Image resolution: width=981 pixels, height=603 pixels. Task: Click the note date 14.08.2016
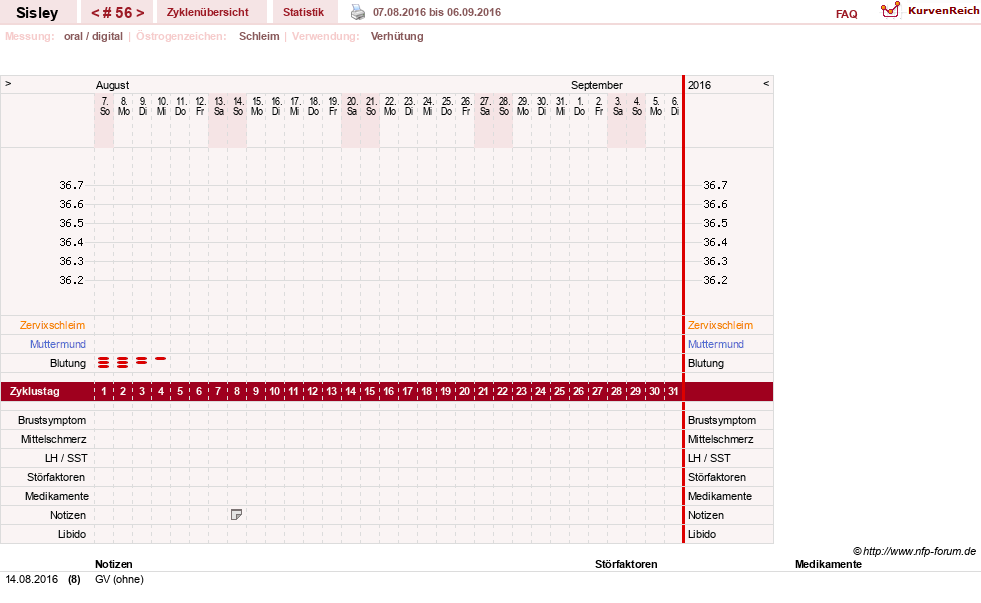tap(31, 579)
